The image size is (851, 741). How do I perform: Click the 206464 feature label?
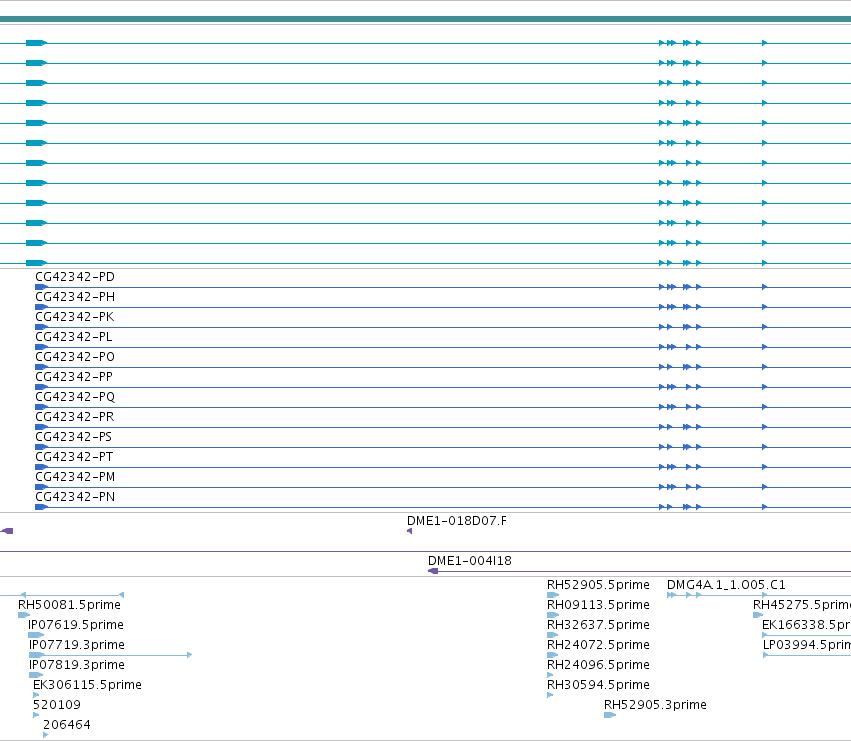67,725
